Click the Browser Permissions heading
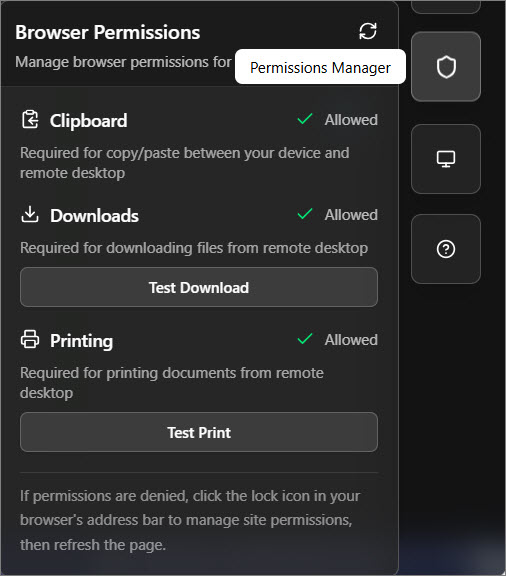 (108, 32)
